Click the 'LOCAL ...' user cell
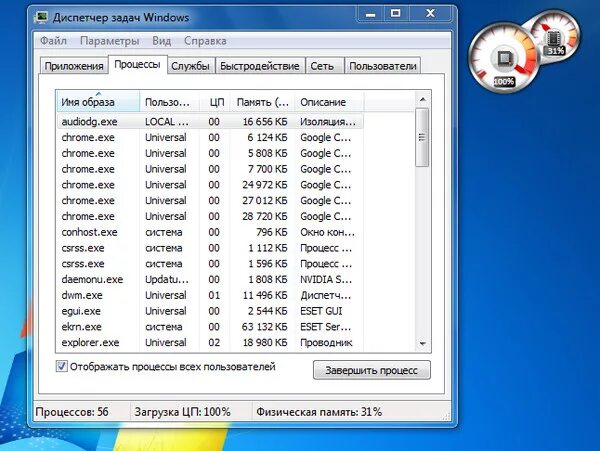Viewport: 600px width, 451px height. click(166, 122)
